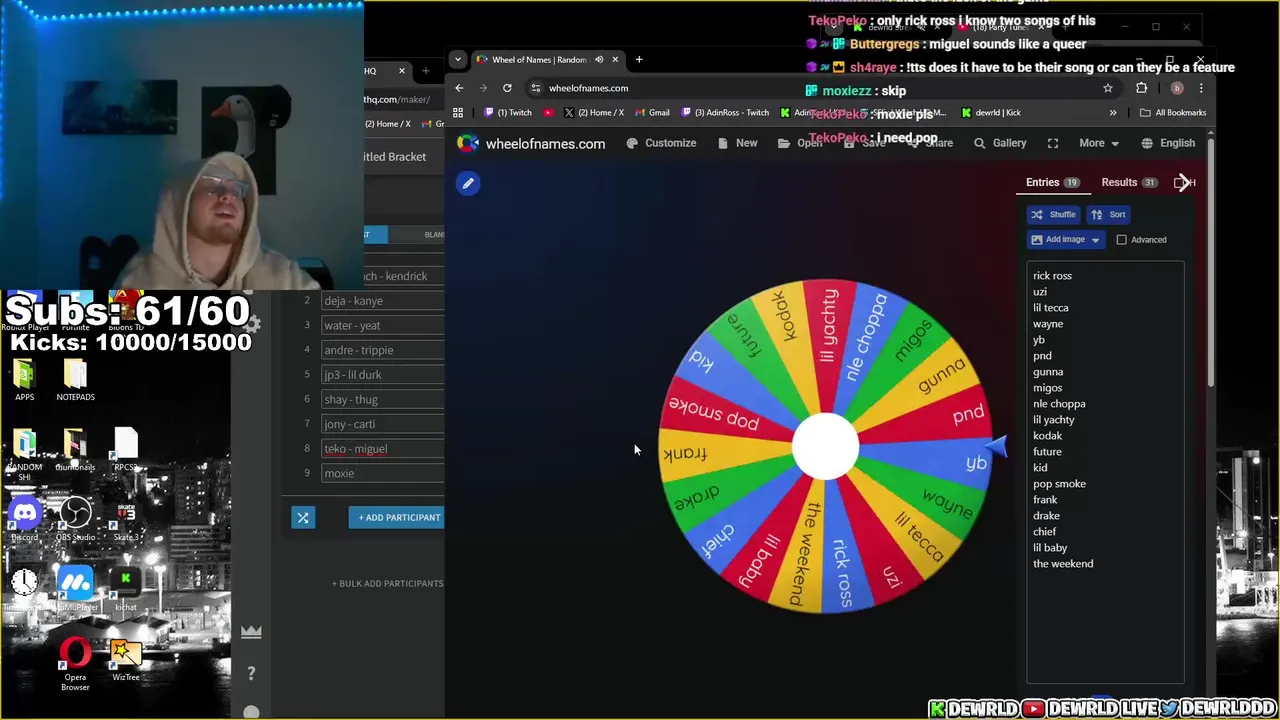Select the 'deja - kanye' participant field
1280x720 pixels.
pyautogui.click(x=381, y=301)
